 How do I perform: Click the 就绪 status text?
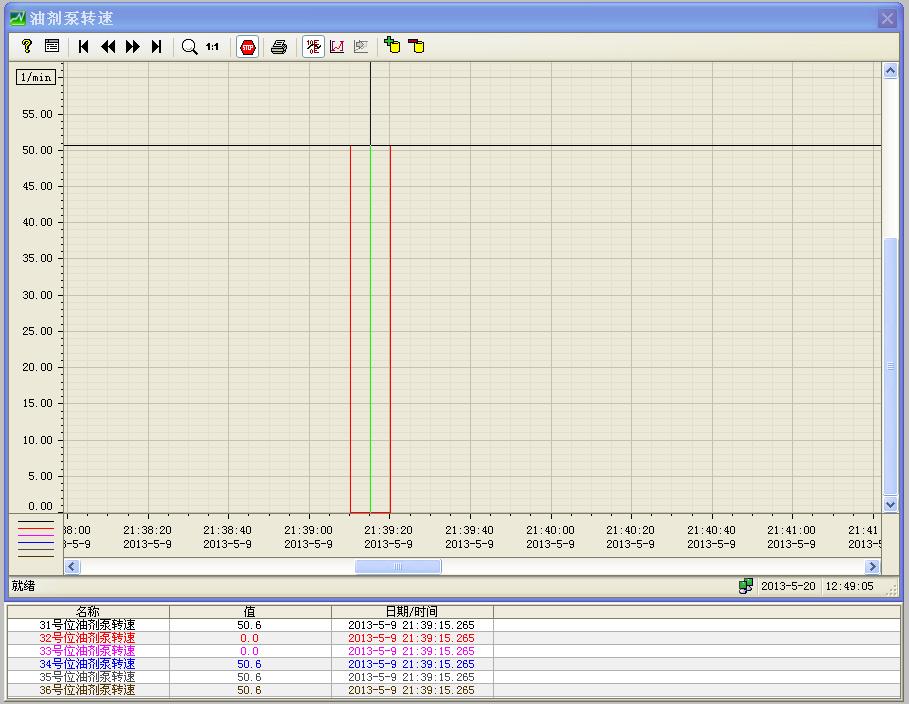coord(23,586)
